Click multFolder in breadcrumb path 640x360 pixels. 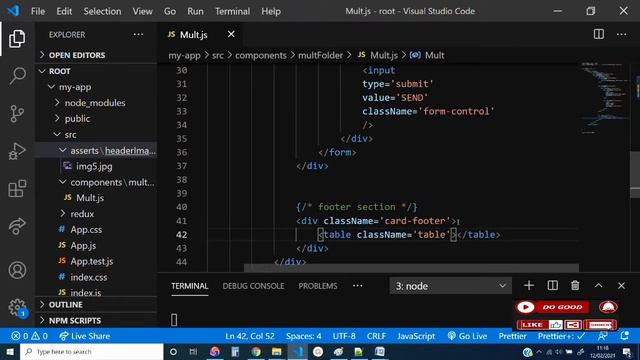point(320,55)
